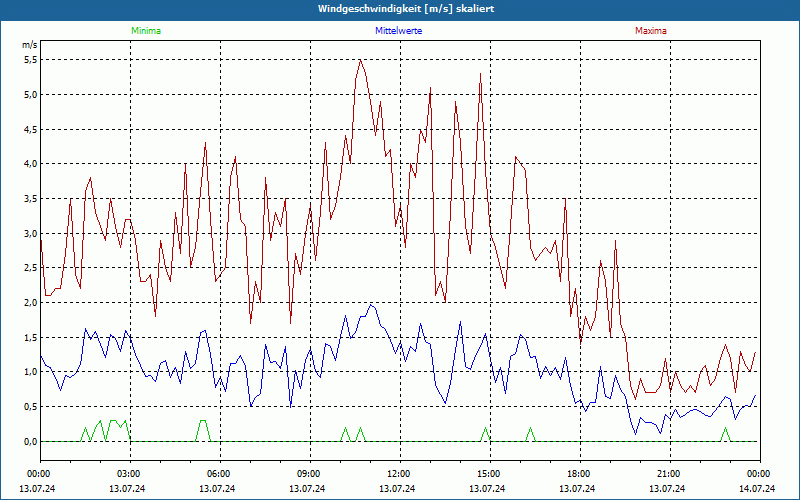Click the m/s unit label on the y-axis
800x500 pixels.
click(29, 45)
